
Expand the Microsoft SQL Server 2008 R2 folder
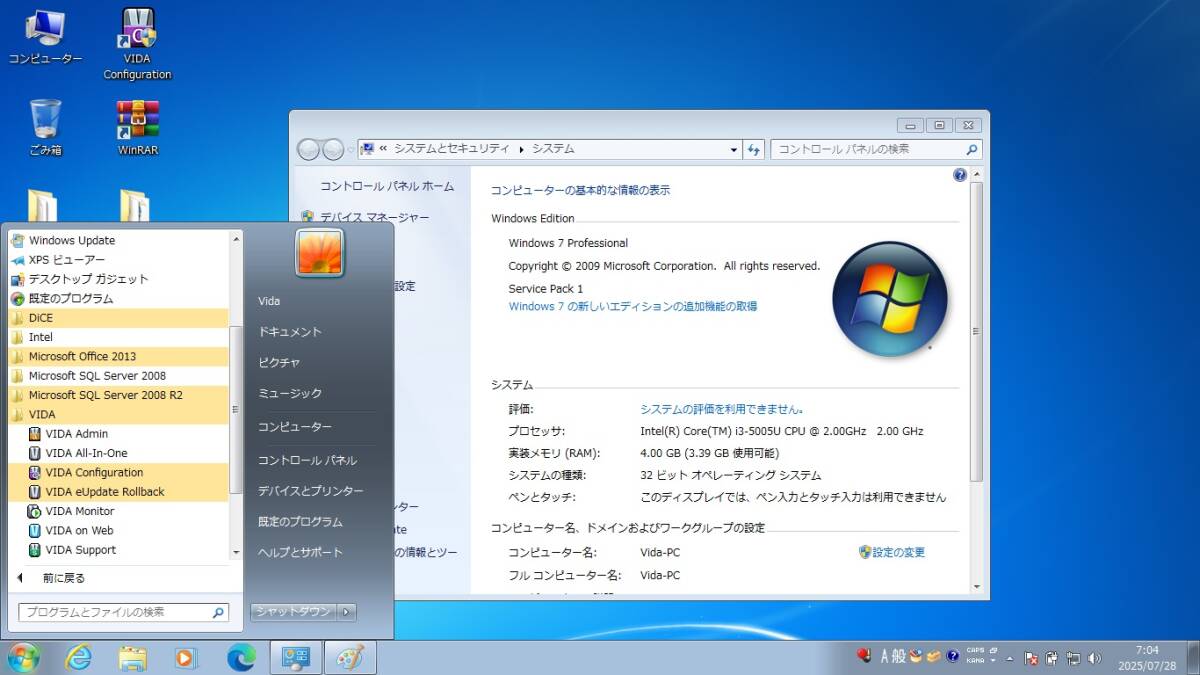119,395
